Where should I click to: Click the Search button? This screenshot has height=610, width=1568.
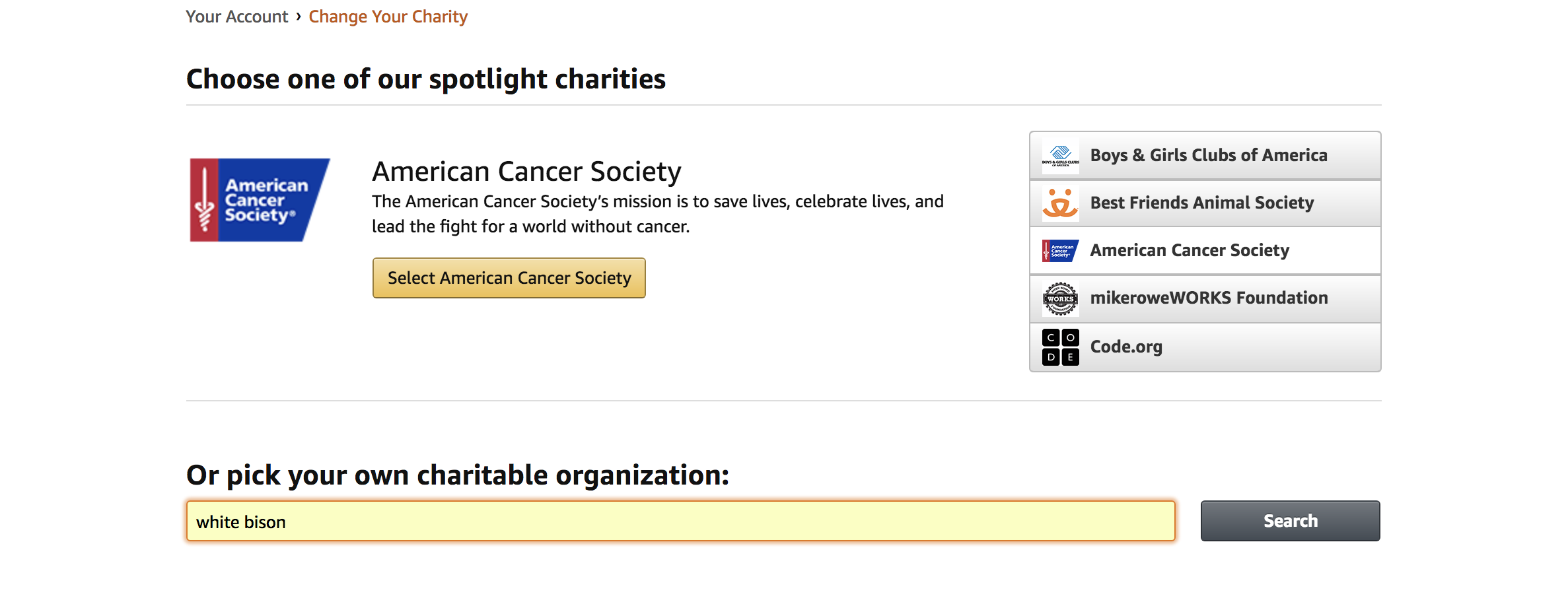[1289, 521]
